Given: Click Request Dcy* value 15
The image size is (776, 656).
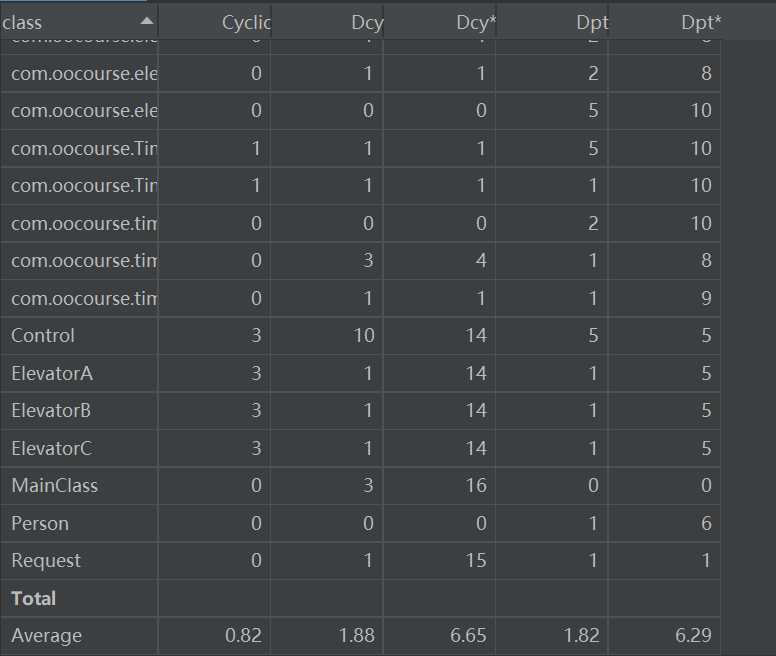Looking at the screenshot, I should [x=476, y=561].
